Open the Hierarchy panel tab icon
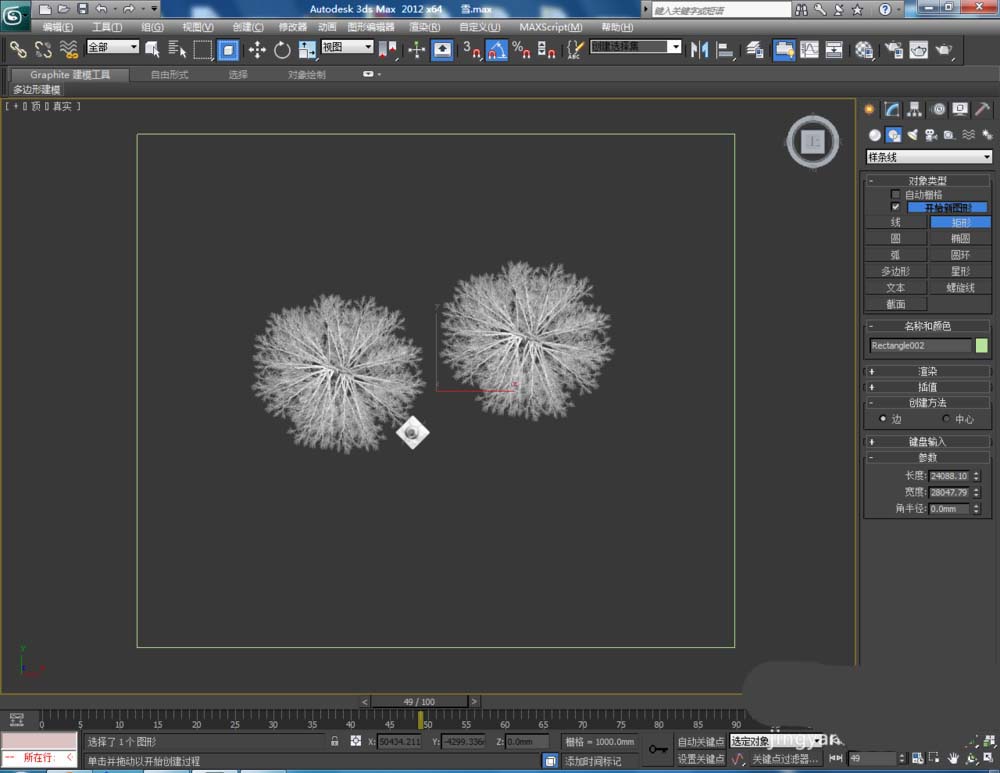Image resolution: width=1000 pixels, height=773 pixels. [x=915, y=110]
